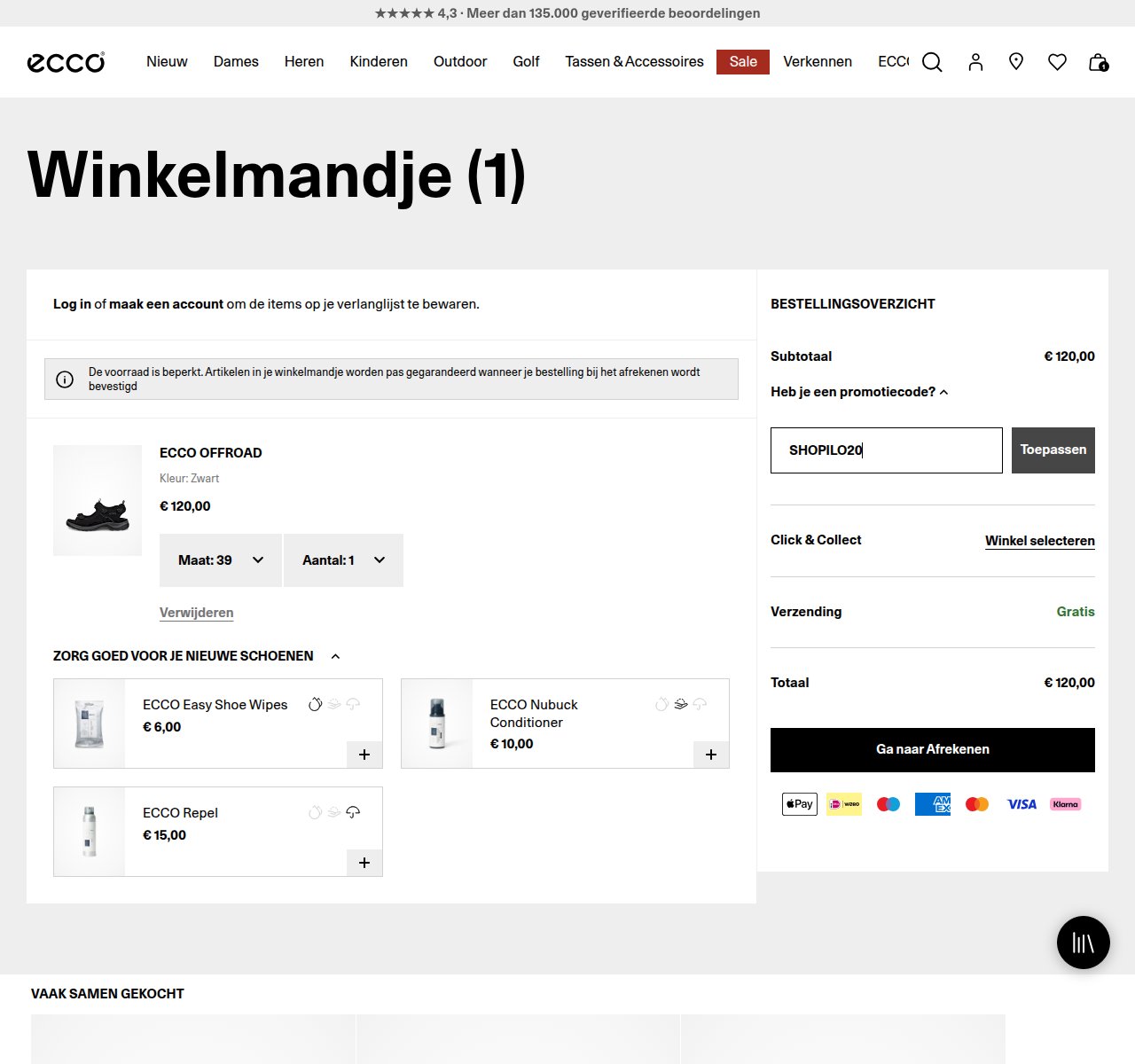Image resolution: width=1135 pixels, height=1064 pixels.
Task: Click the Klarna payment icon
Action: coord(1066,804)
